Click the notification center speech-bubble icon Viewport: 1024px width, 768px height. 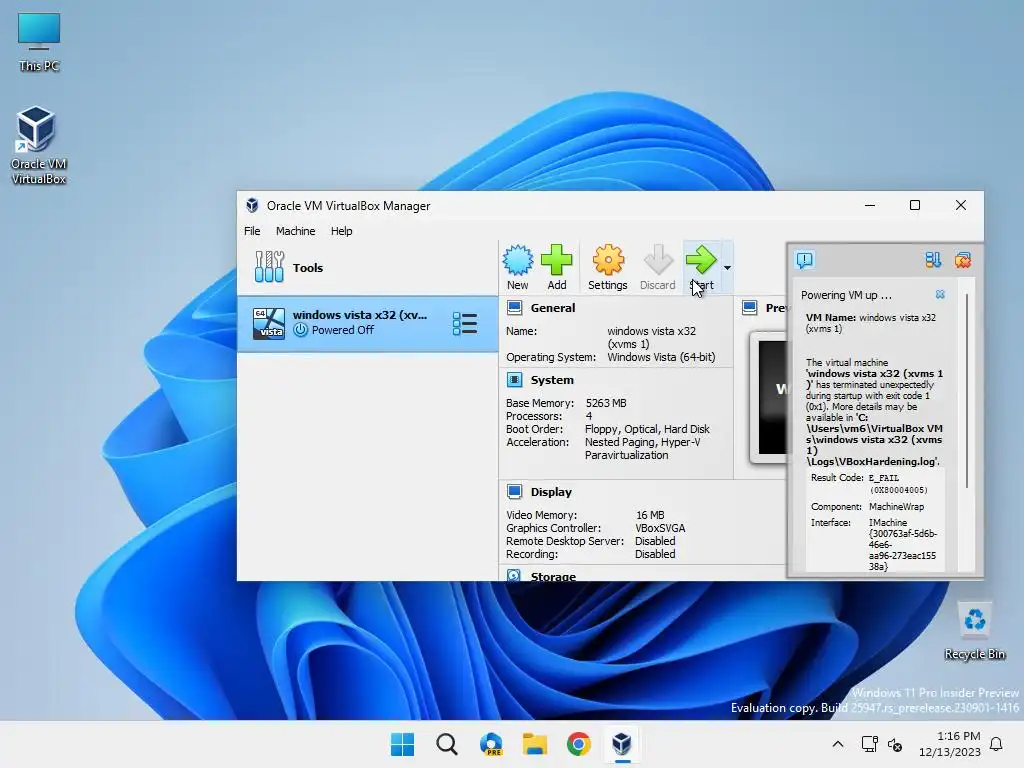click(x=805, y=261)
